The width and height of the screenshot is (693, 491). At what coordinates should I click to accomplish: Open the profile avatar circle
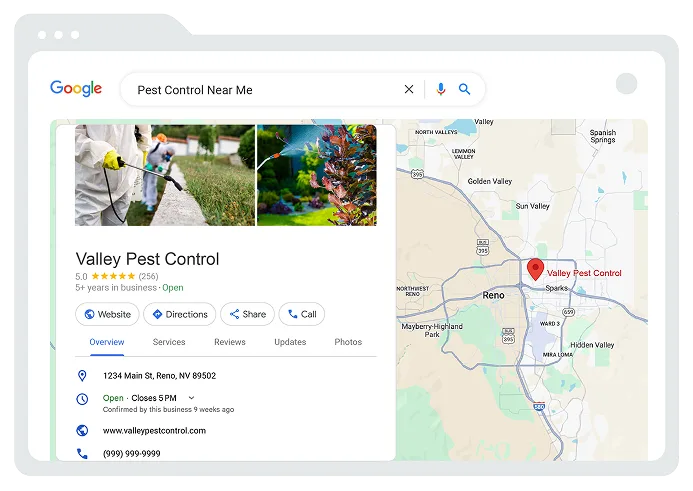pos(626,84)
